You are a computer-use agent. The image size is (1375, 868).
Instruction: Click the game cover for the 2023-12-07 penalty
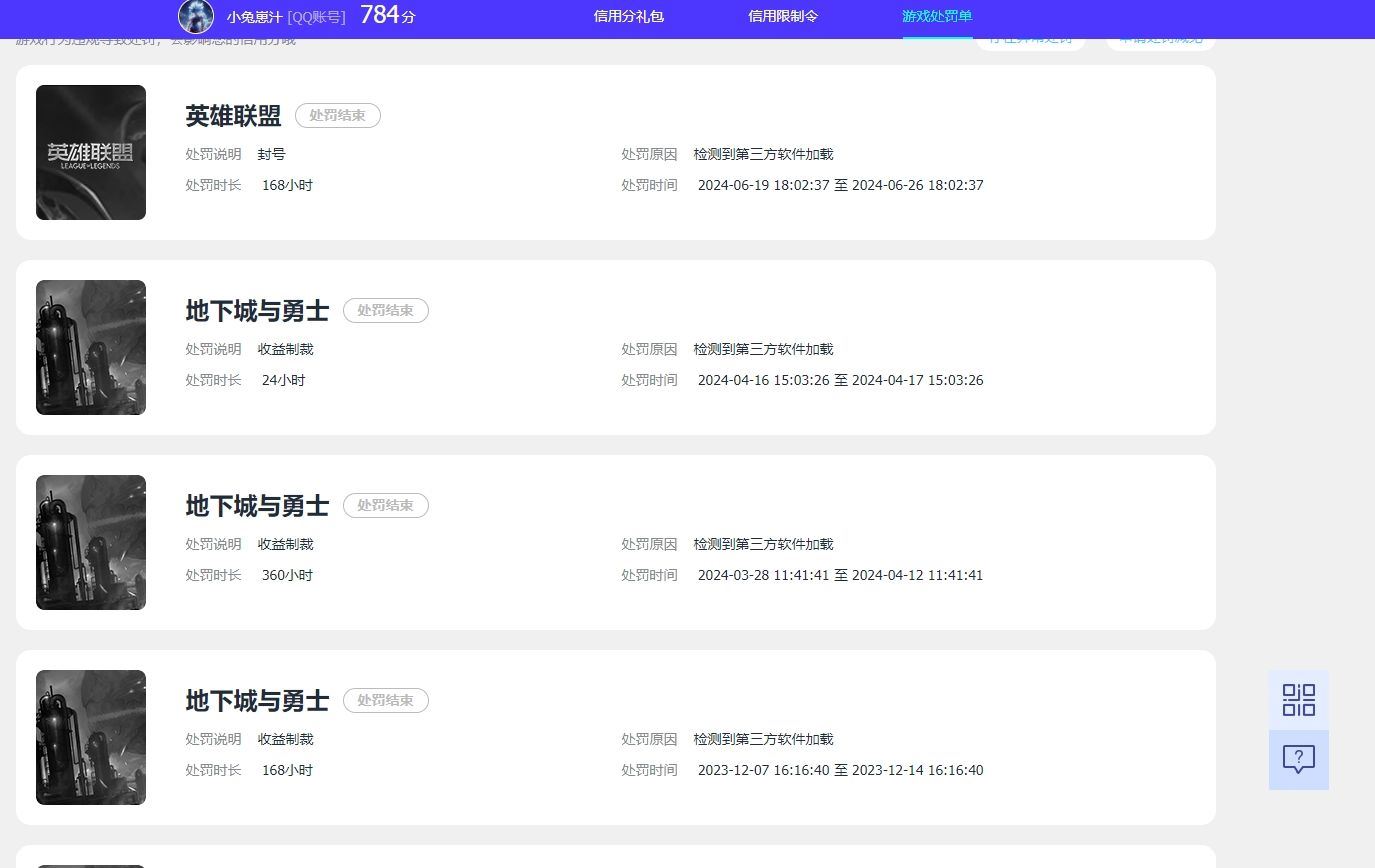(91, 737)
